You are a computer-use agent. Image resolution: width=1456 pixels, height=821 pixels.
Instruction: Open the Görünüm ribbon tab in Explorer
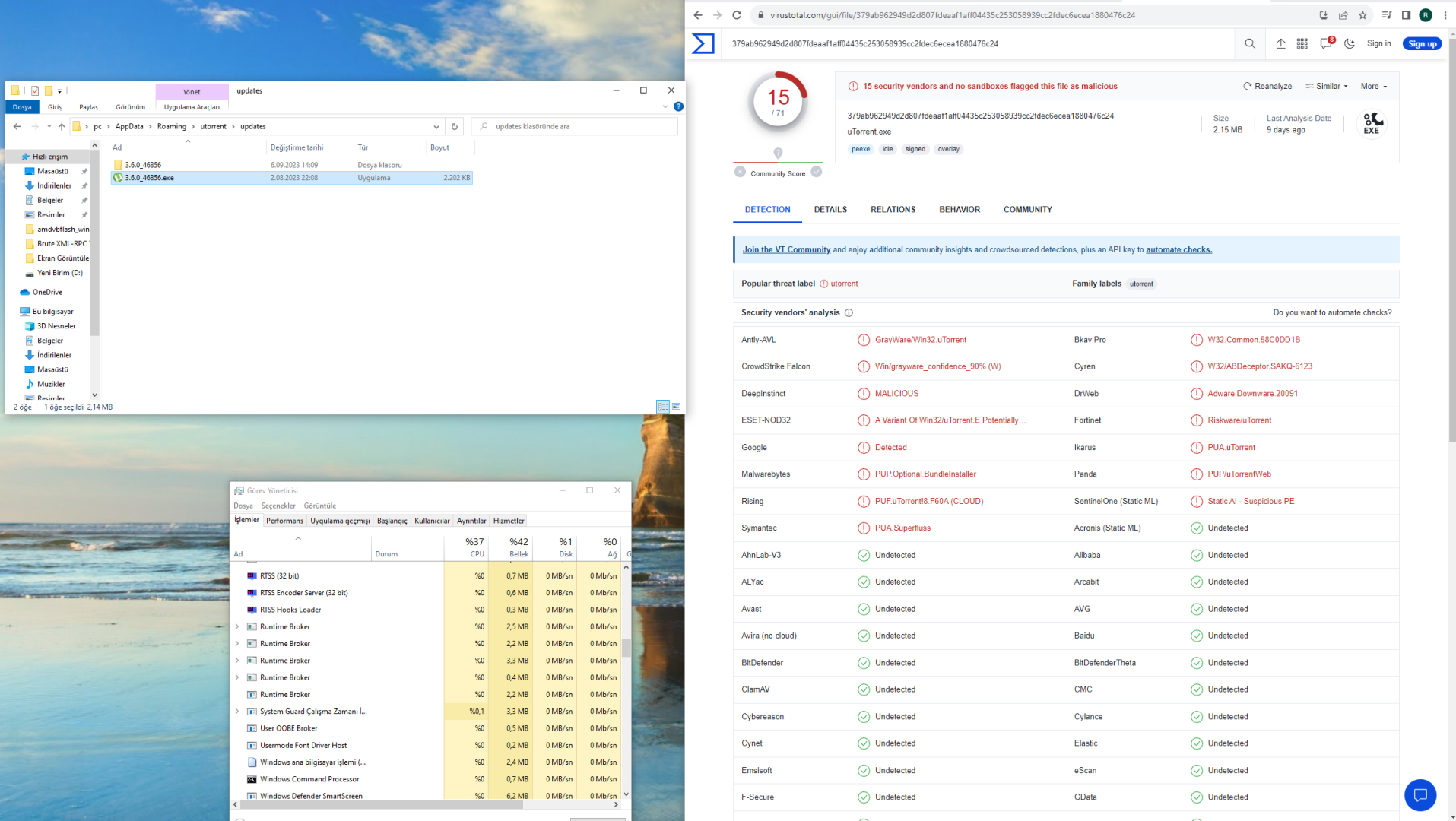click(130, 107)
